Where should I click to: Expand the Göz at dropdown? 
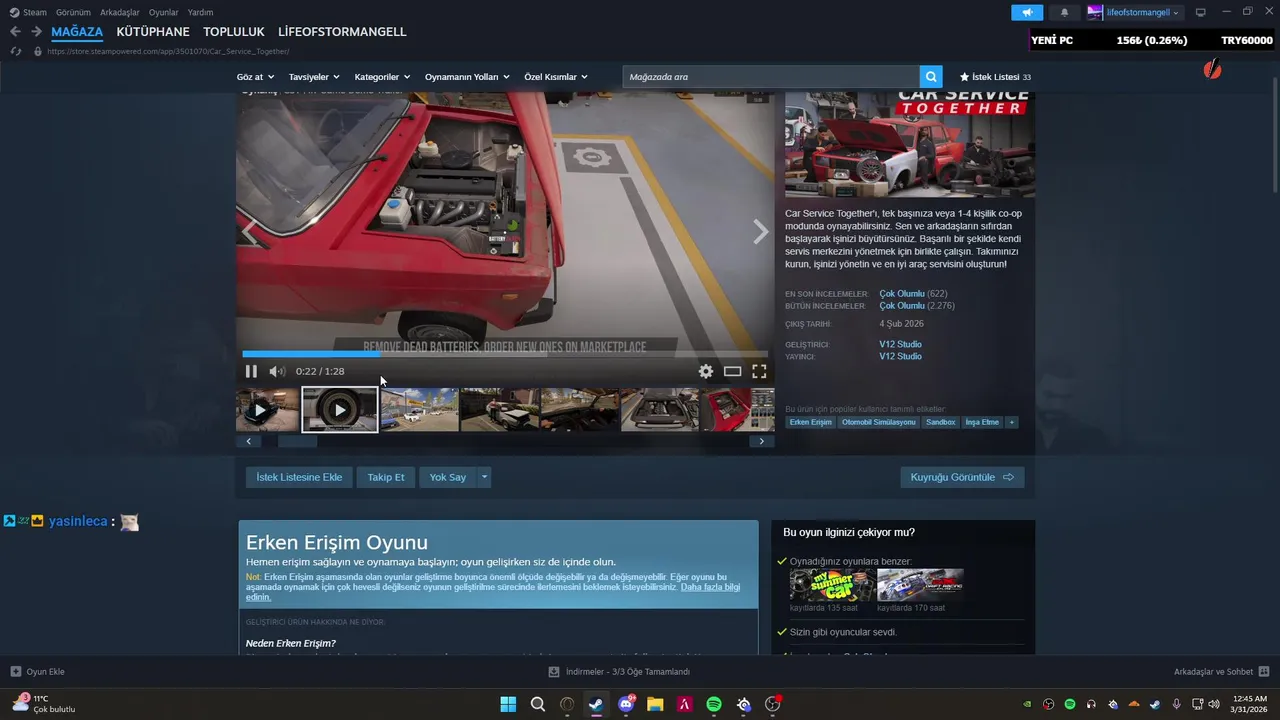pos(255,77)
